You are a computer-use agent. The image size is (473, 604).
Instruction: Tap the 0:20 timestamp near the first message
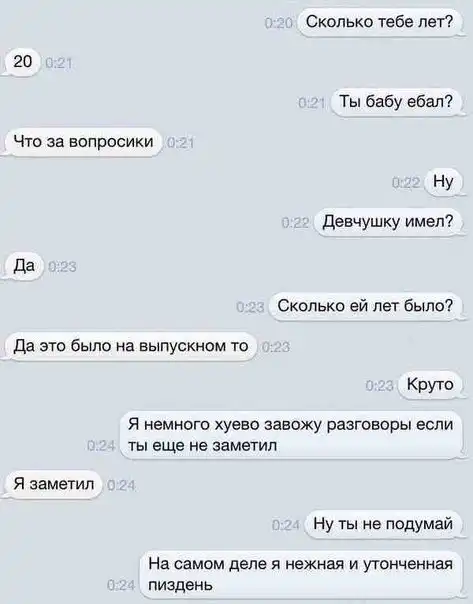click(x=279, y=24)
